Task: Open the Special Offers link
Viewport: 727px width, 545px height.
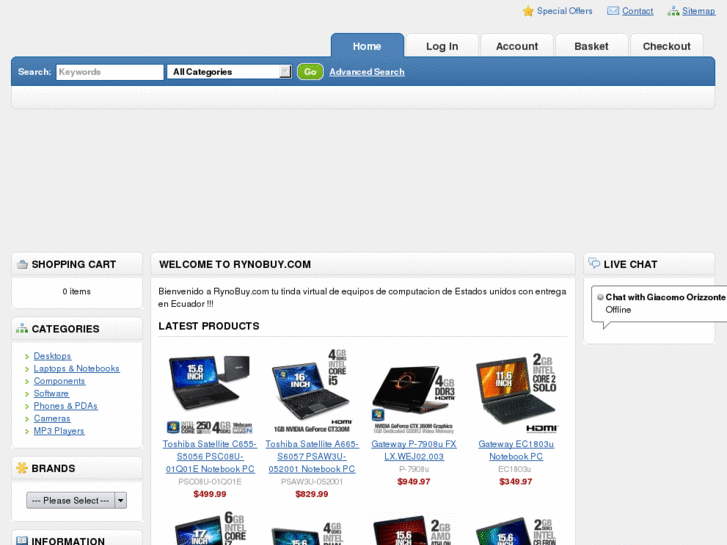Action: pos(564,11)
